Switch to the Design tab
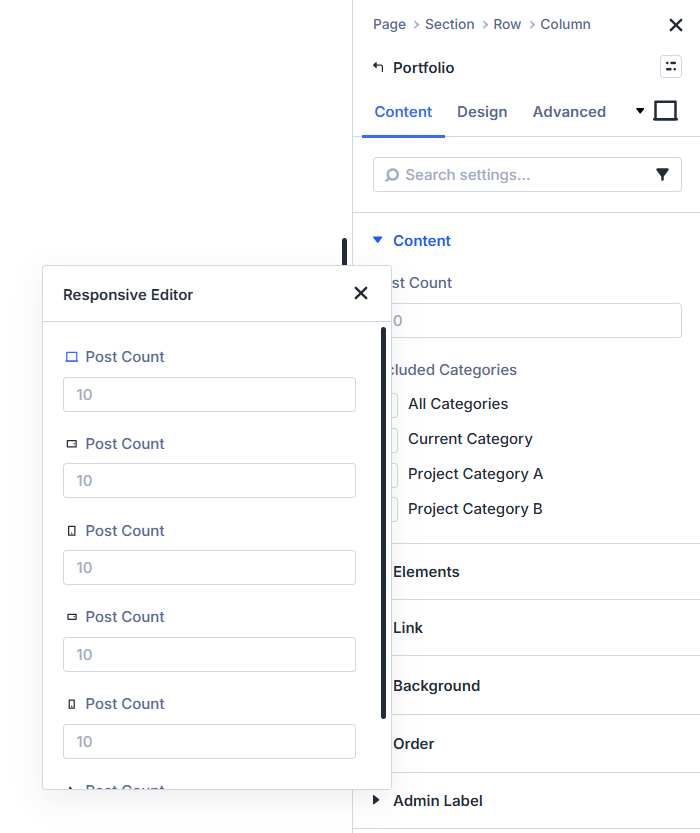This screenshot has width=700, height=833. 482,112
